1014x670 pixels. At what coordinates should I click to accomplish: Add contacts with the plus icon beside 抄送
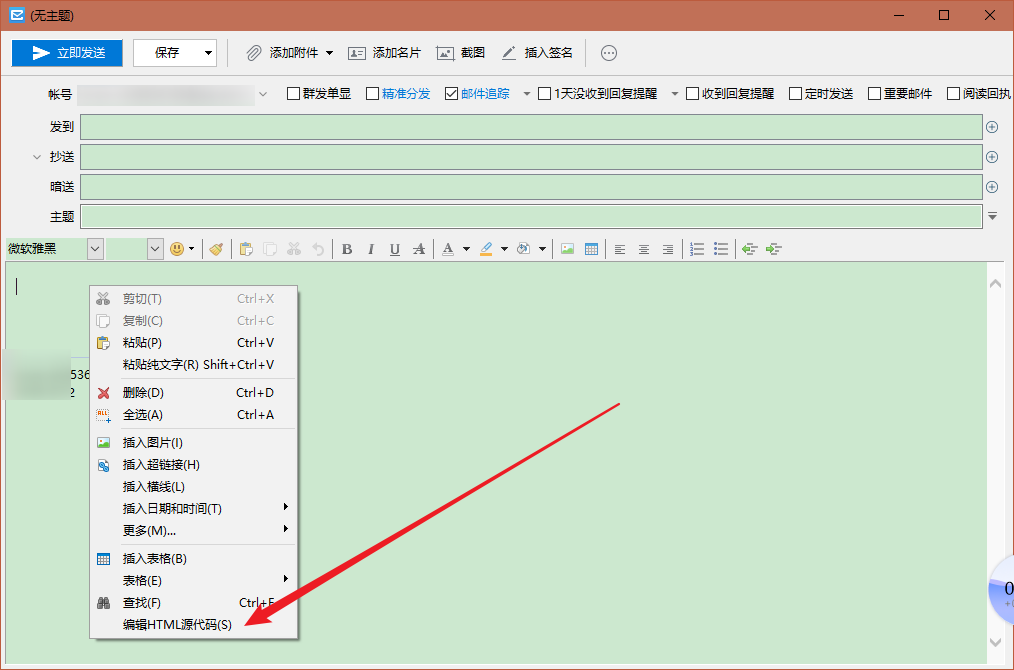(992, 157)
